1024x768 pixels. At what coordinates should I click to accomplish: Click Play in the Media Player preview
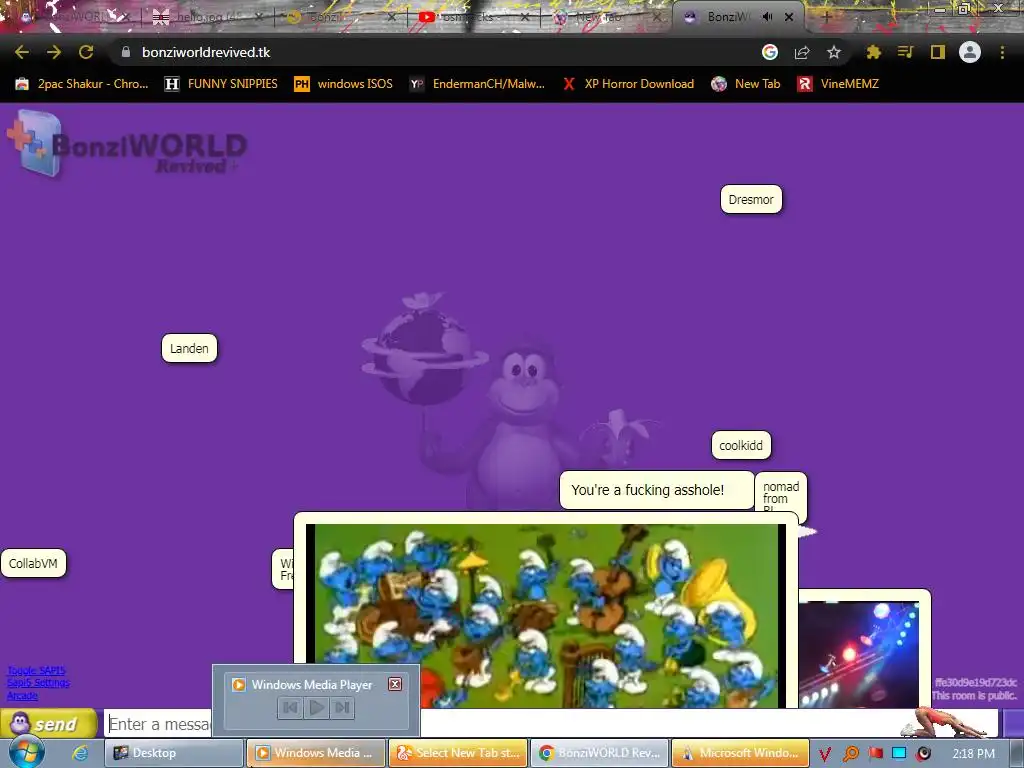[316, 707]
